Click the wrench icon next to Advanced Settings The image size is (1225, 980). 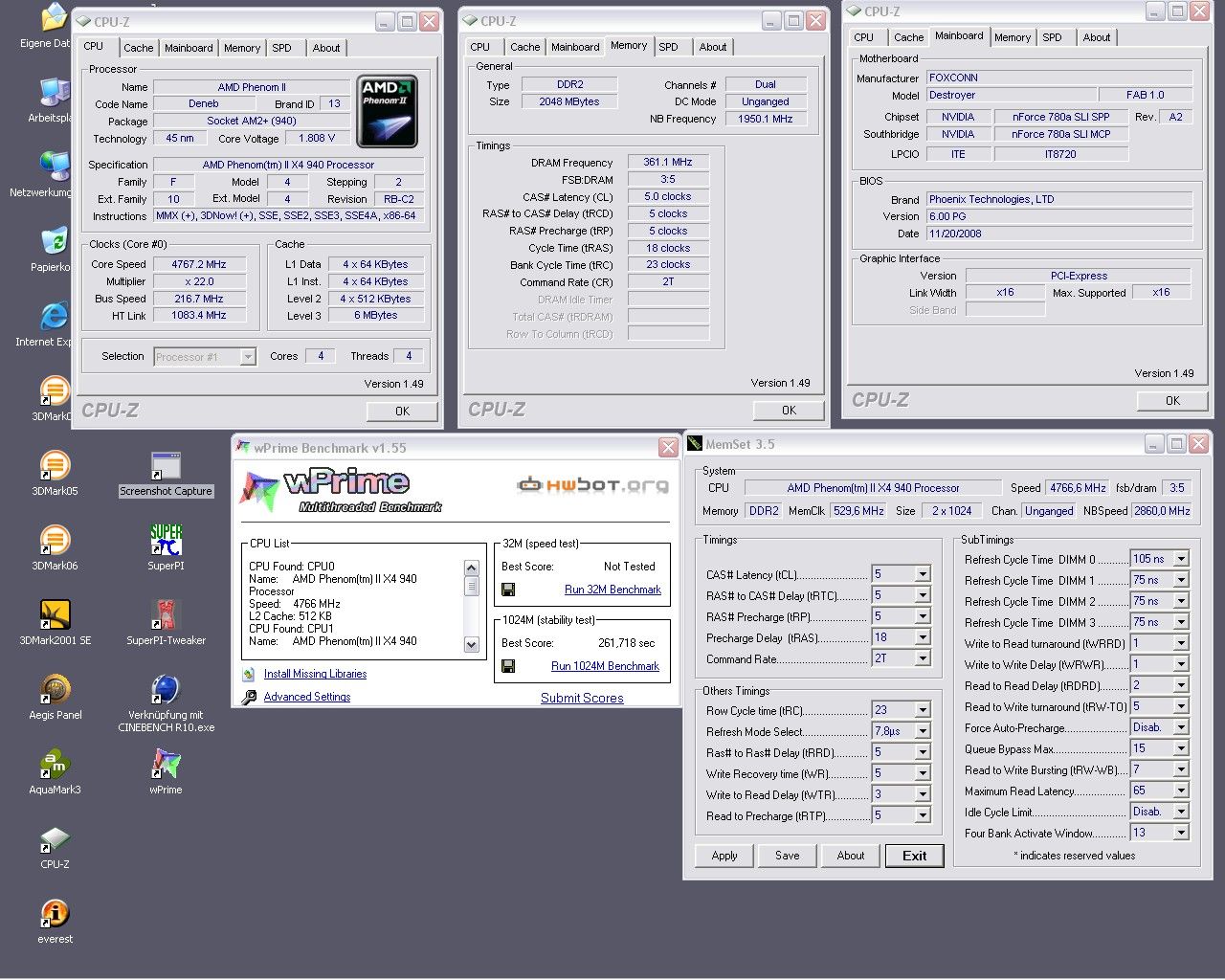point(249,697)
